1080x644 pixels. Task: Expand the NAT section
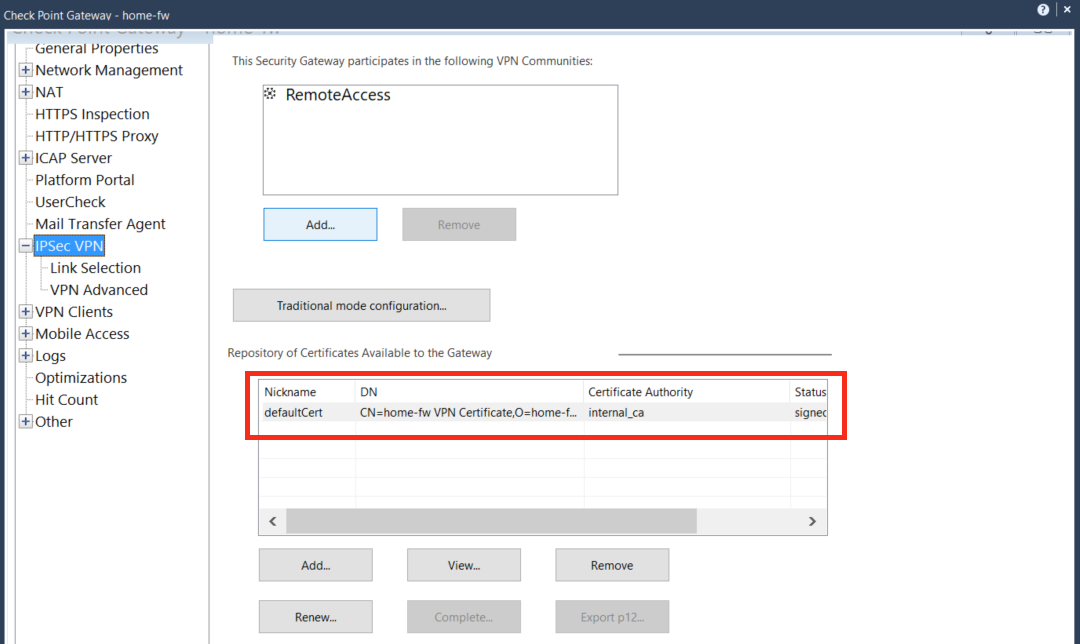24,92
